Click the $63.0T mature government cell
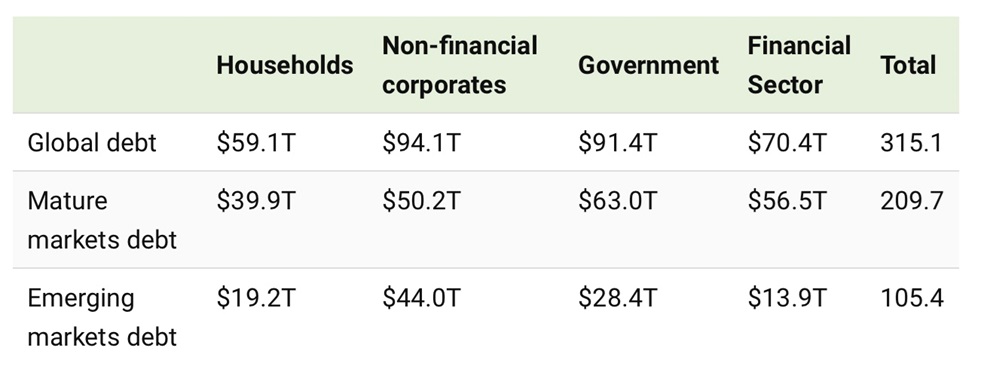 click(x=618, y=201)
